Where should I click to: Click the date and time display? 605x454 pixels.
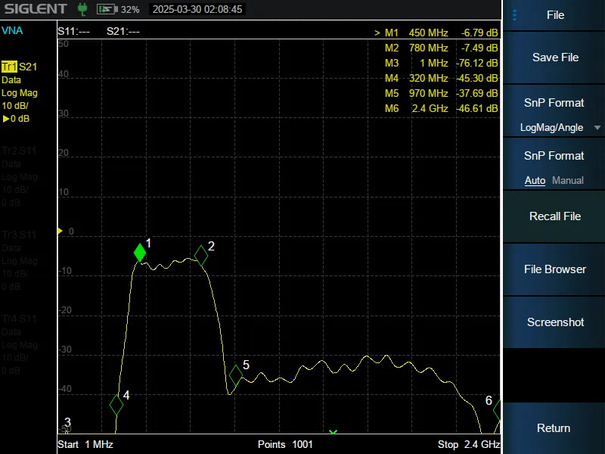[197, 9]
